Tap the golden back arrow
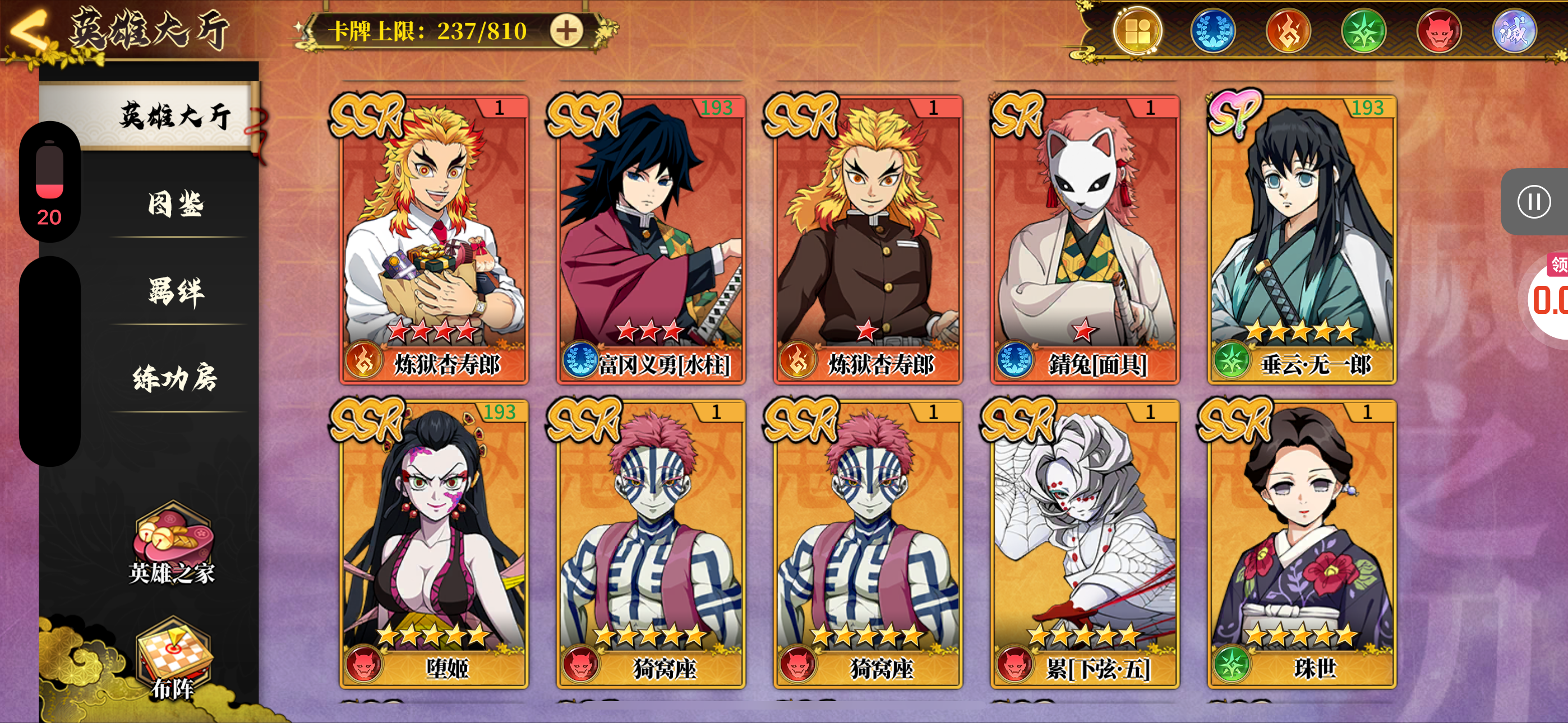1568x723 pixels. coord(29,29)
